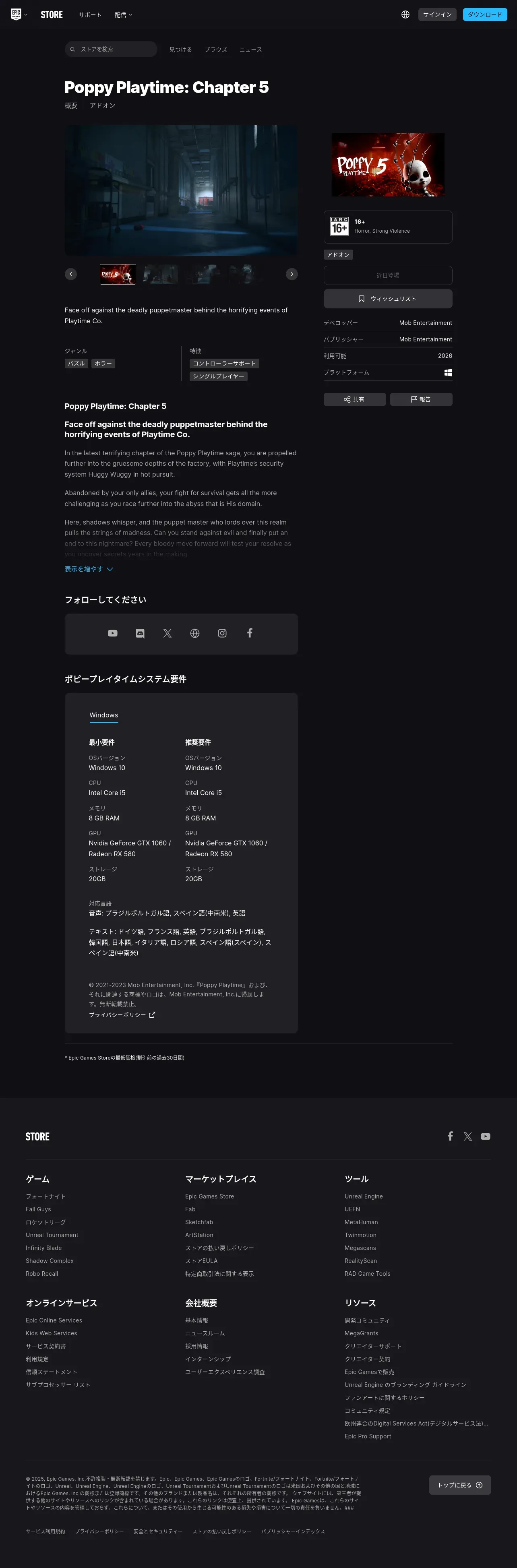This screenshot has width=517, height=1568.
Task: Open MegaGrants footer link
Action: click(361, 1333)
